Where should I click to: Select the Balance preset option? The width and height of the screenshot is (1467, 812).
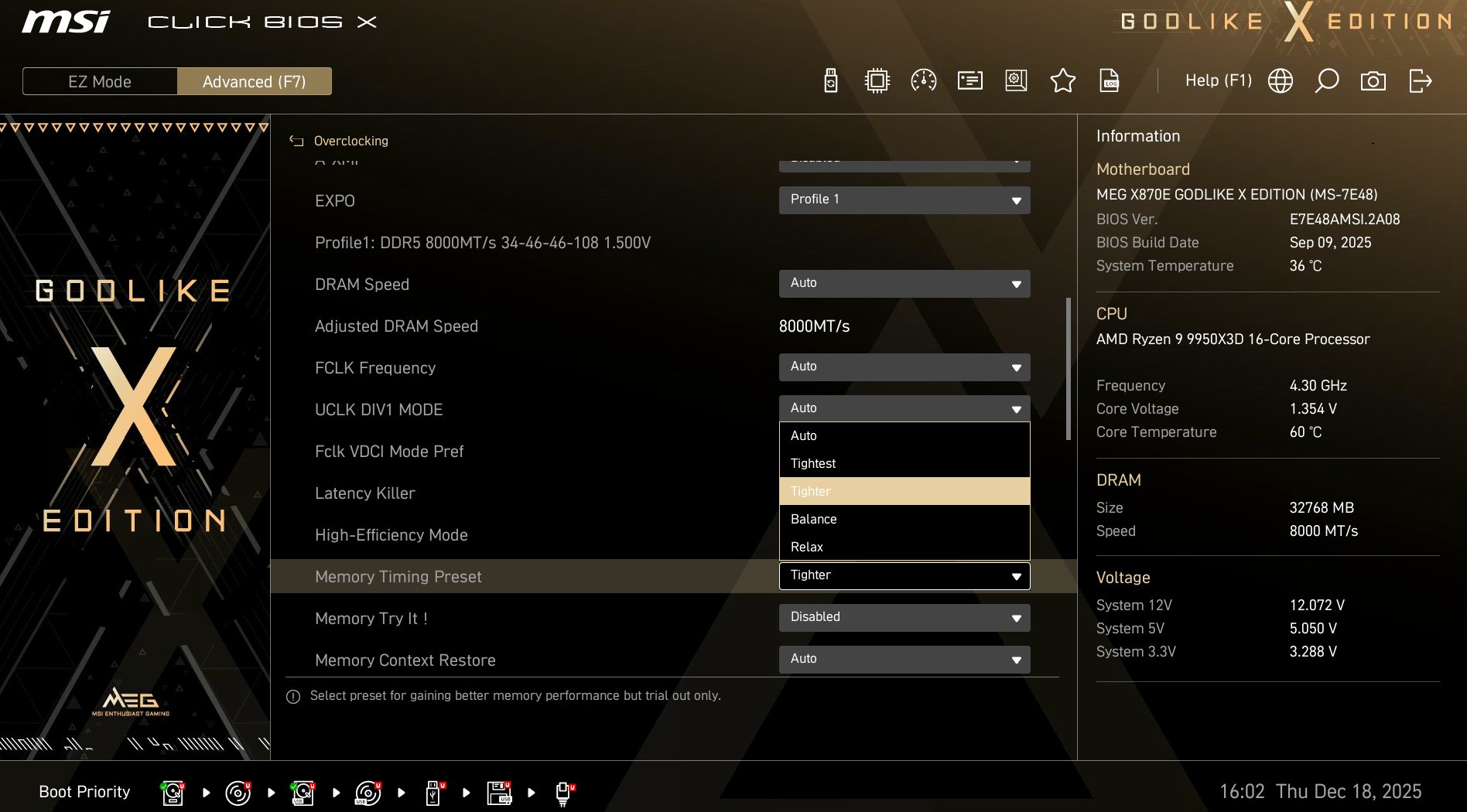click(x=904, y=519)
